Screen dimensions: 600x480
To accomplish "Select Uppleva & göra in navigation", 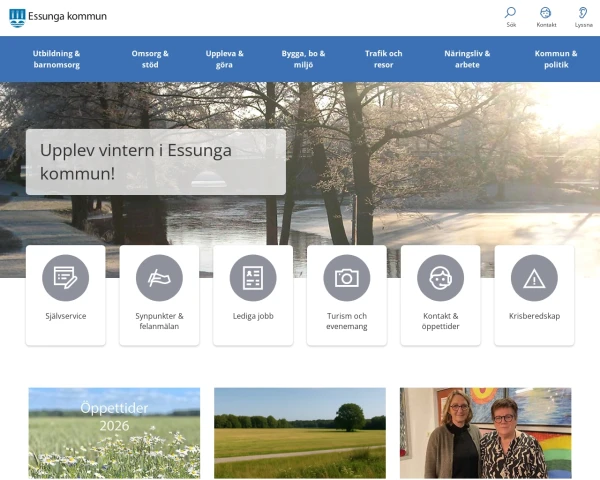I will point(225,59).
